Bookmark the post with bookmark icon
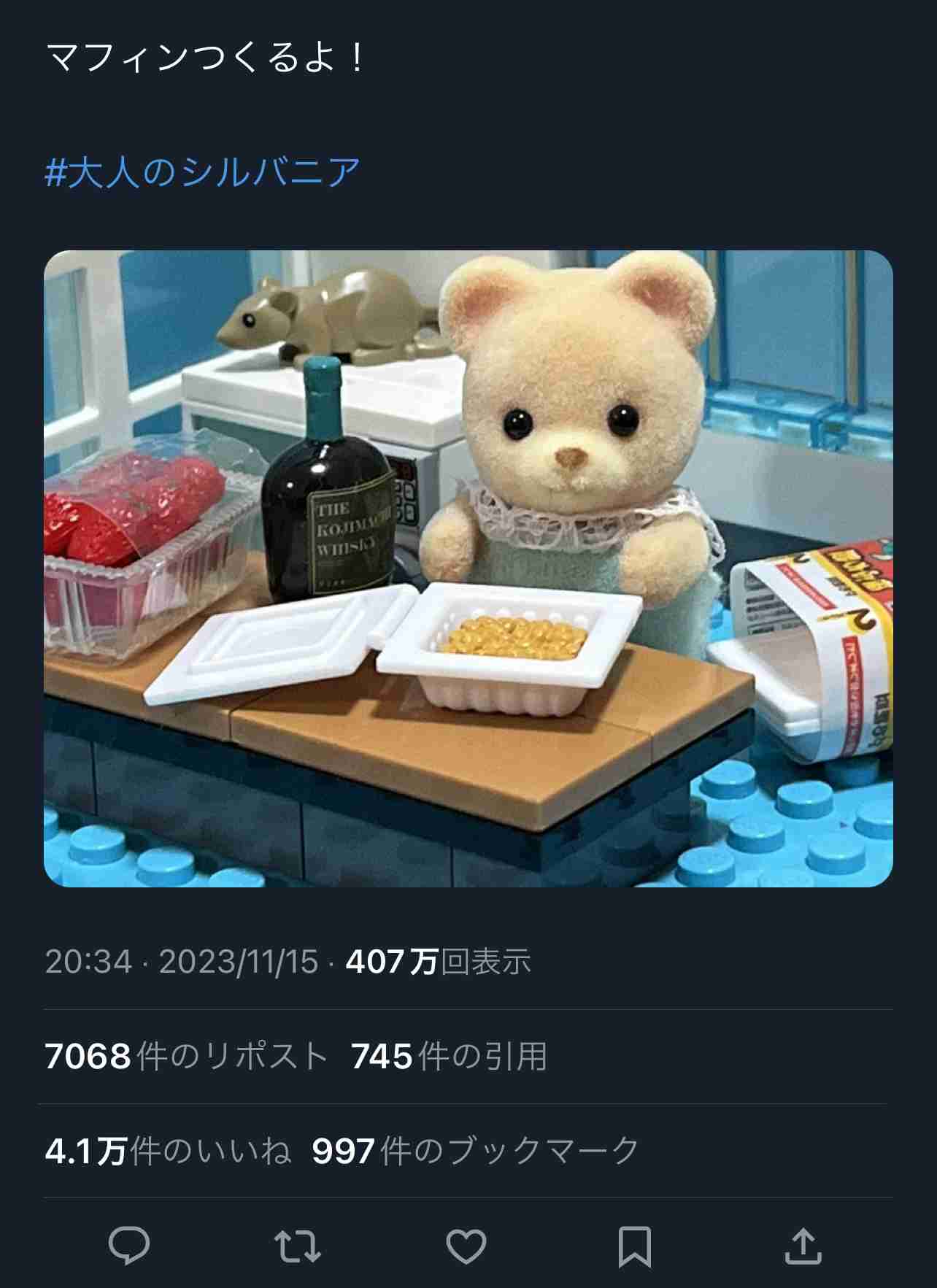The width and height of the screenshot is (937, 1288). pyautogui.click(x=634, y=1246)
